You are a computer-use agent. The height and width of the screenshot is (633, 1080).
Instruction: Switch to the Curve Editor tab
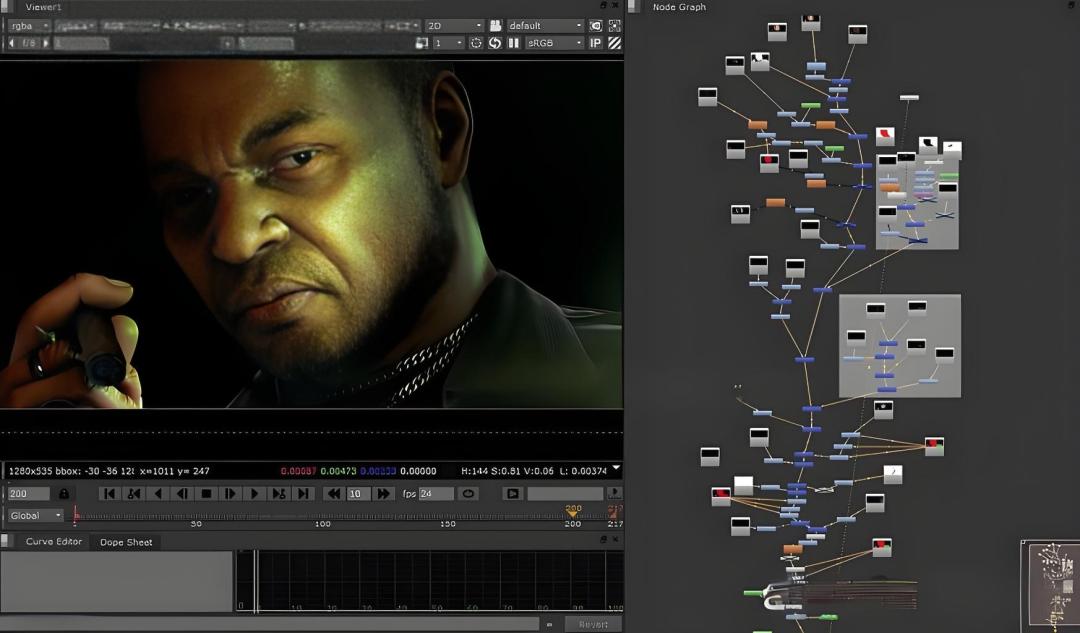[54, 541]
